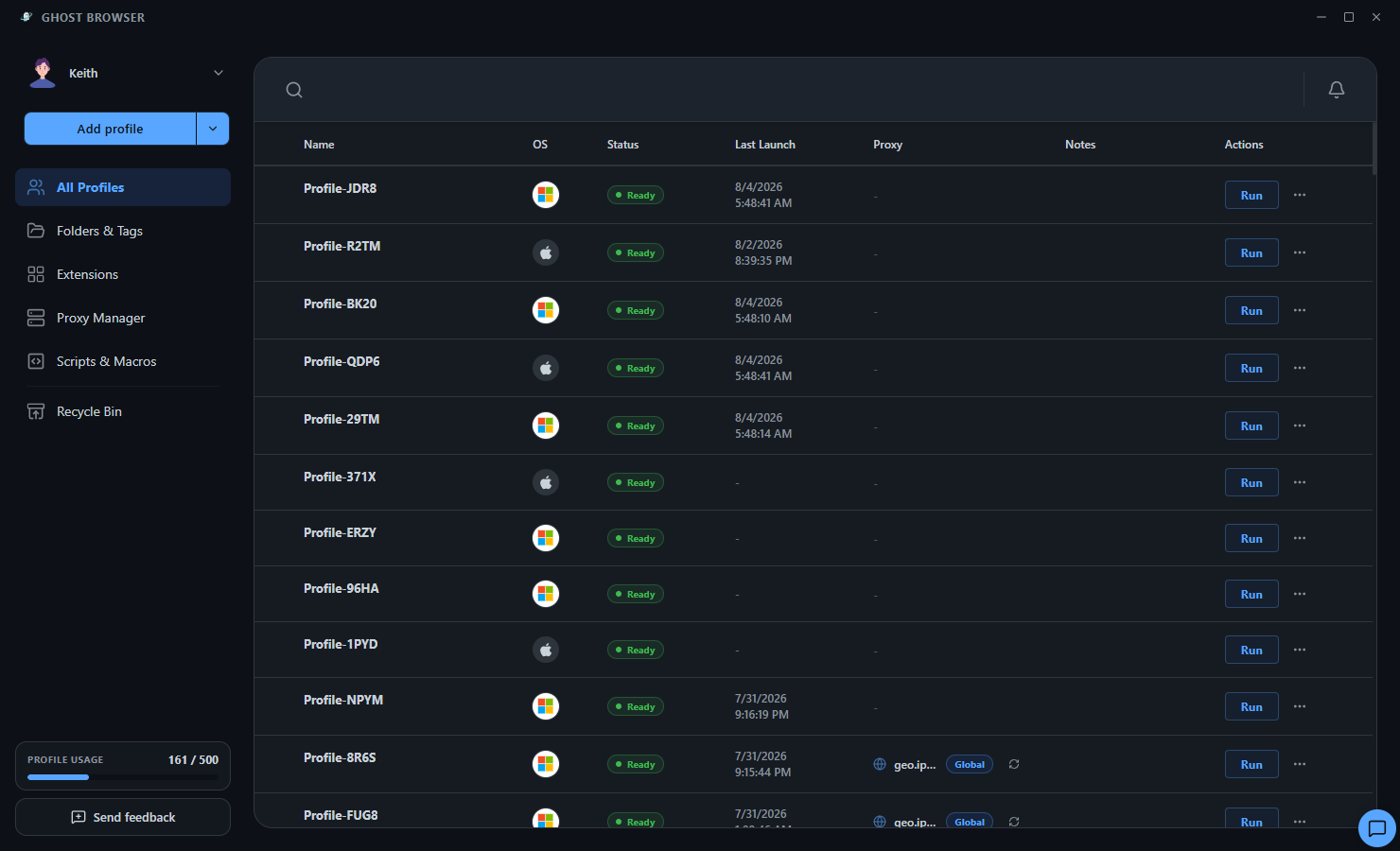This screenshot has height=851, width=1400.
Task: Open more options menu for Profile-QDP6
Action: point(1300,368)
